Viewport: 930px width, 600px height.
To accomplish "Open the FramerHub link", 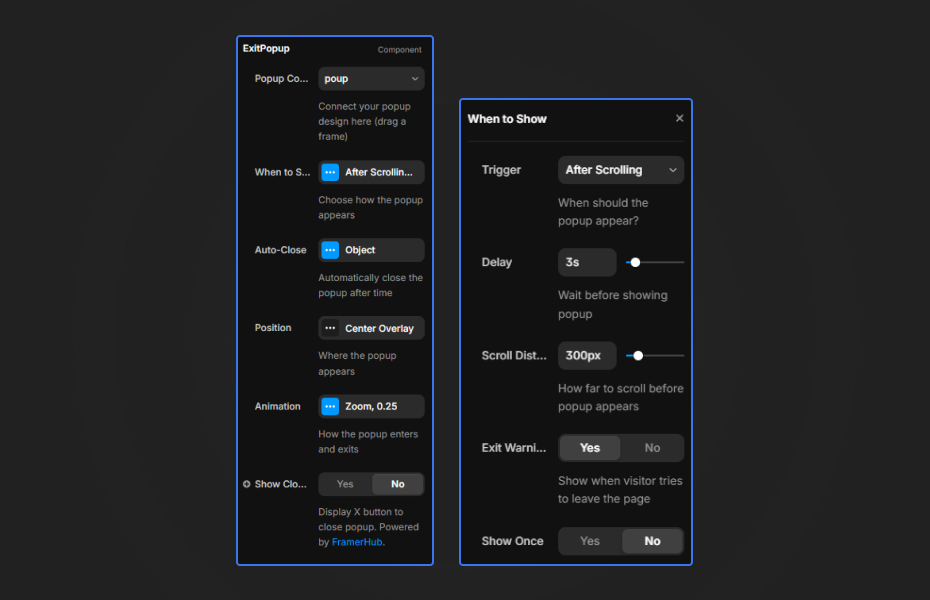I will pos(357,542).
